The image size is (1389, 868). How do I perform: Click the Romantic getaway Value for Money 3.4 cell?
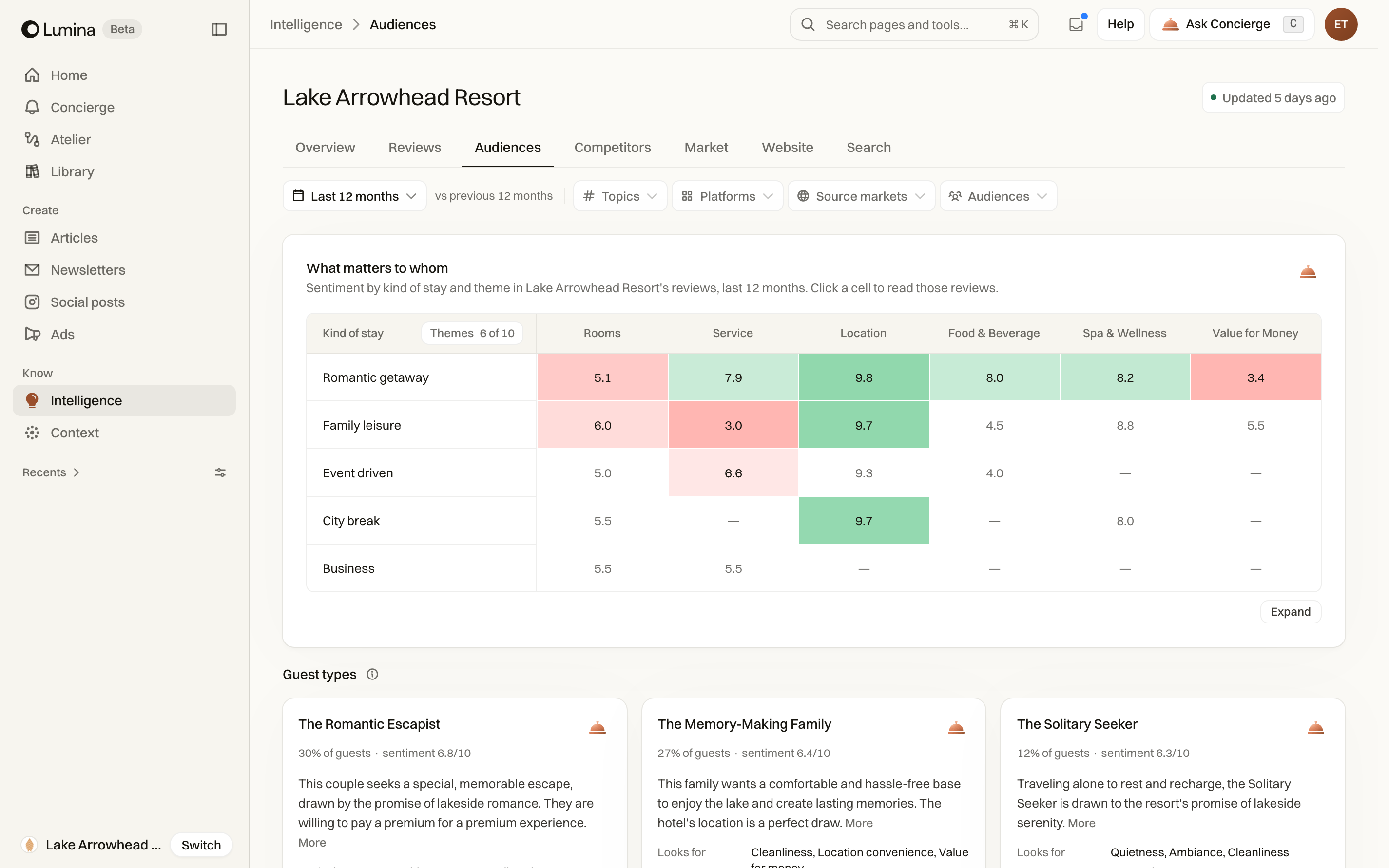click(x=1255, y=377)
